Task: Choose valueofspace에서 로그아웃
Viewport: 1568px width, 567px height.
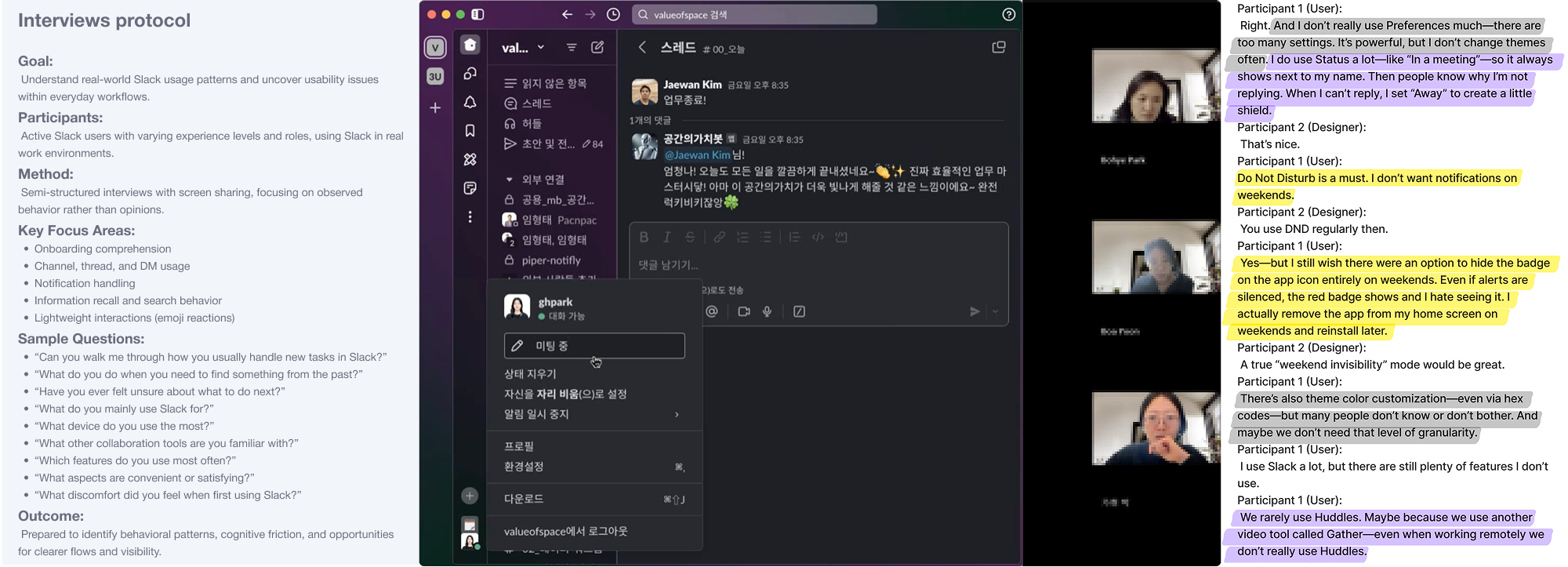Action: (566, 531)
